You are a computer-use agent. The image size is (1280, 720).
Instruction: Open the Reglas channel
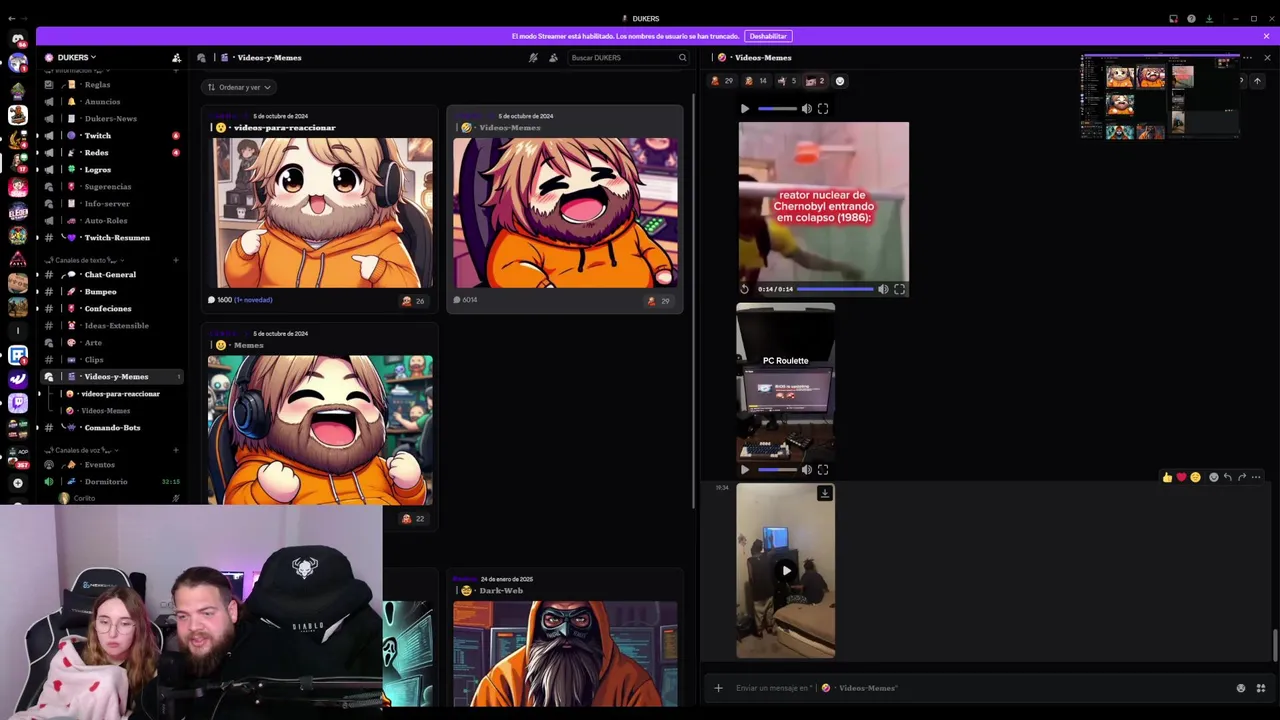pos(97,85)
